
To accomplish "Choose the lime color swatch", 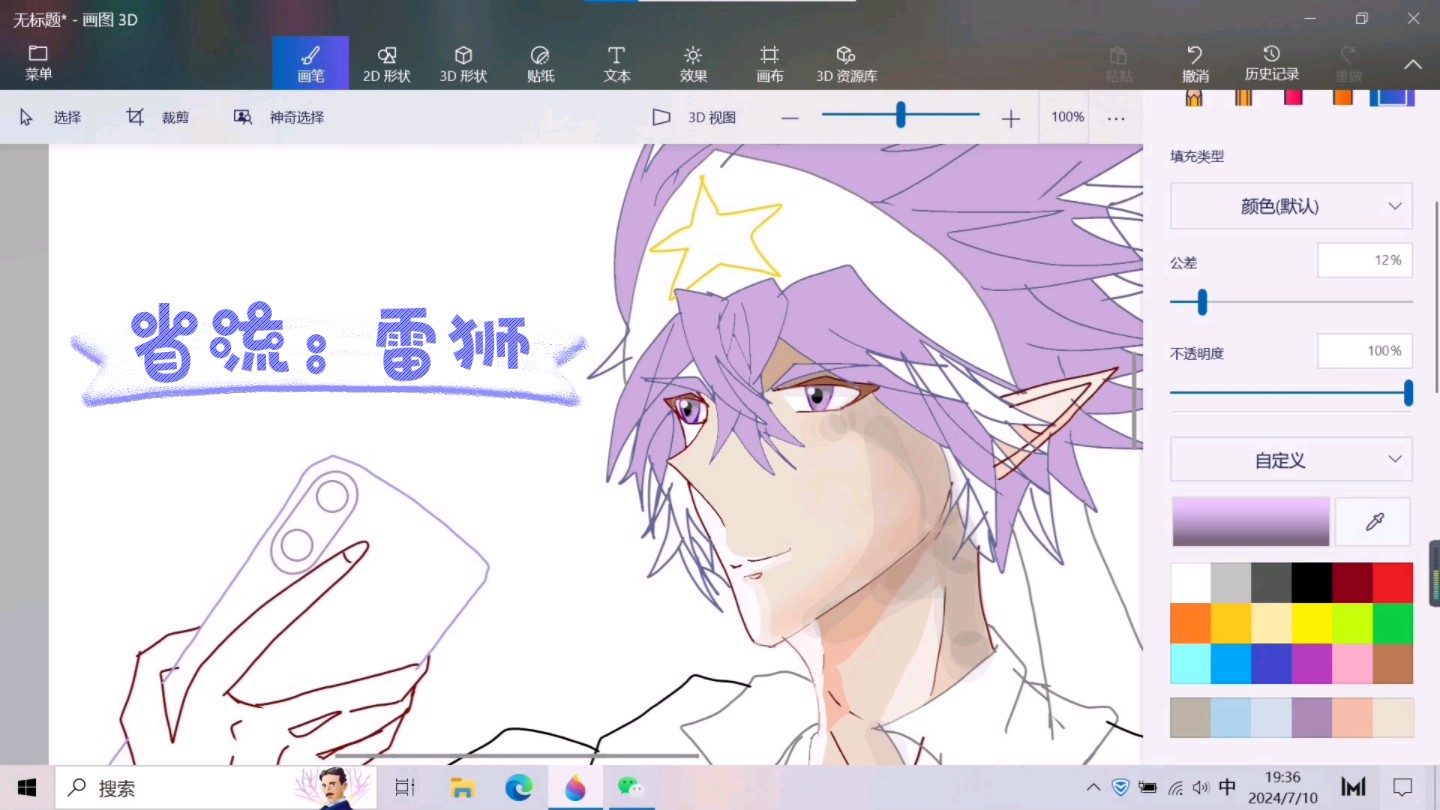I will tap(1352, 623).
